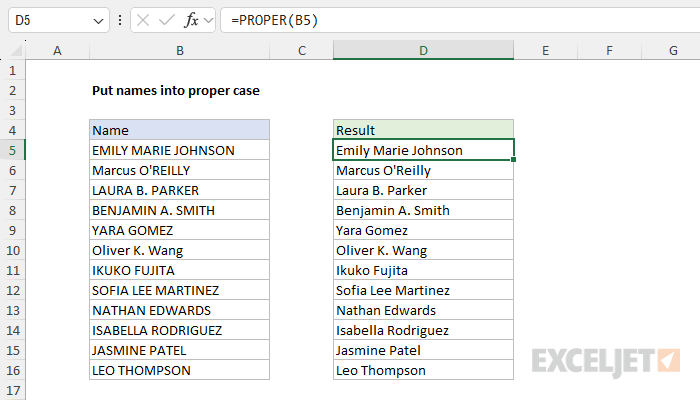Select cell 'LAURA B. PARKER'
The image size is (700, 400).
tap(179, 190)
